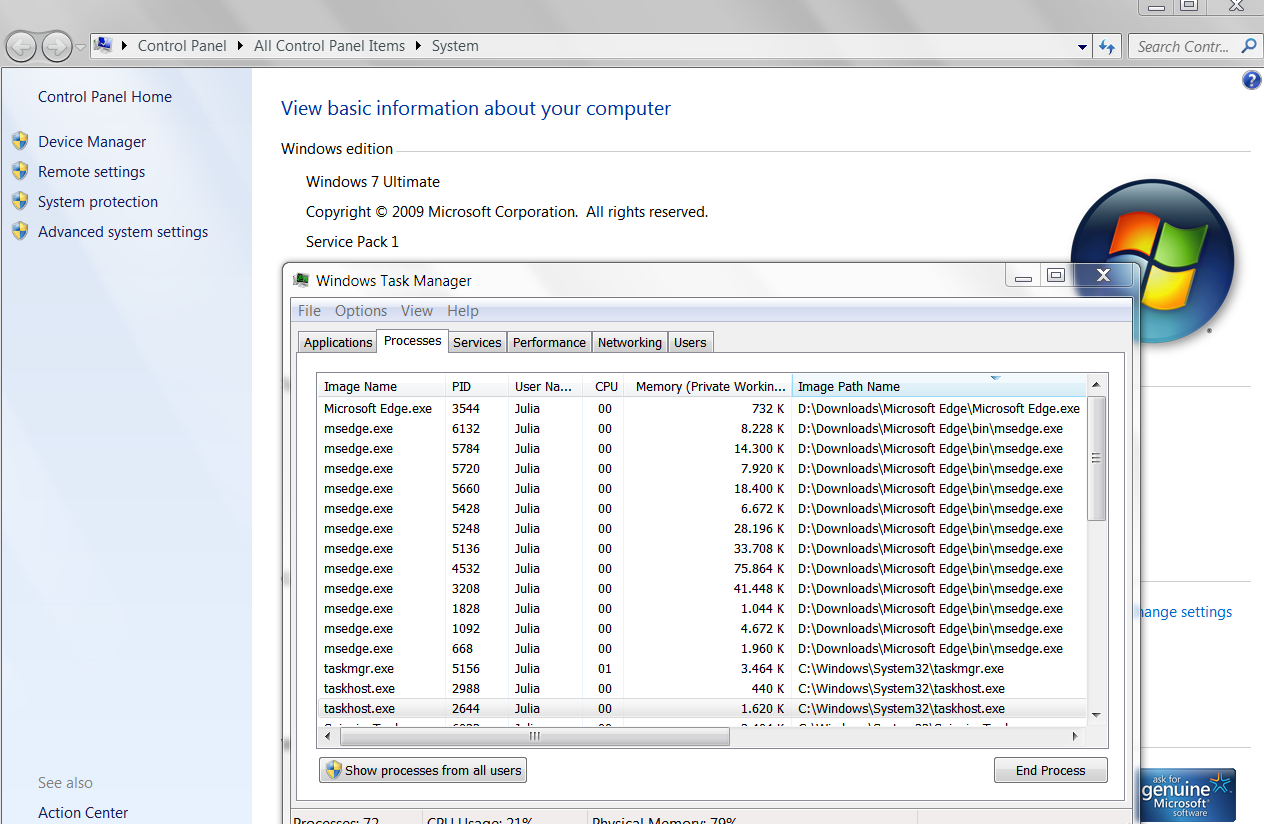Screen dimensions: 1264x824
Task: Select the Microsoft Edge.exe process row
Action: [701, 408]
